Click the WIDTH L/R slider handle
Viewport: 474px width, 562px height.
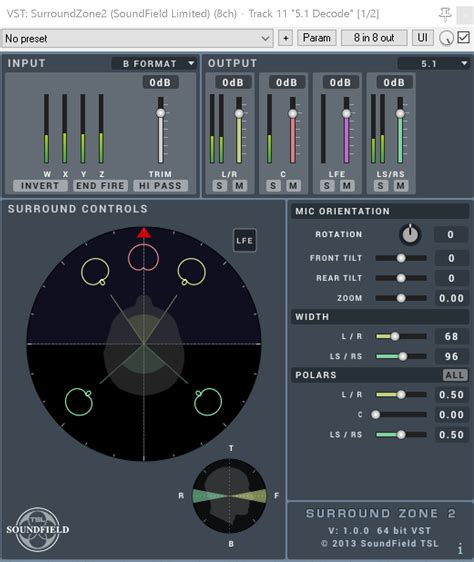[x=395, y=336]
